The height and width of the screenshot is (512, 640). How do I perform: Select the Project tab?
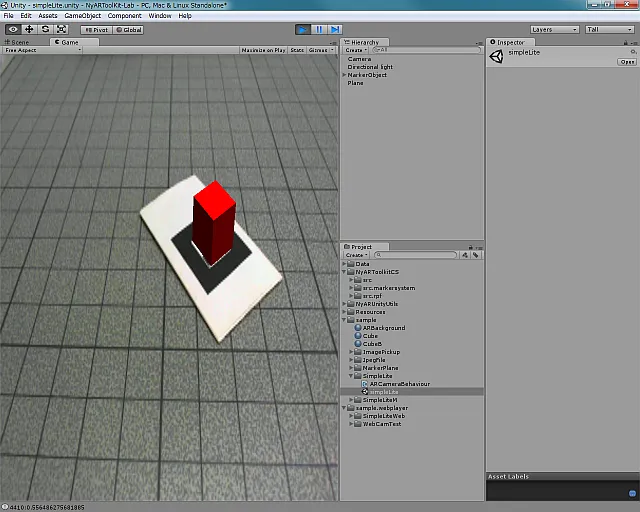(365, 247)
